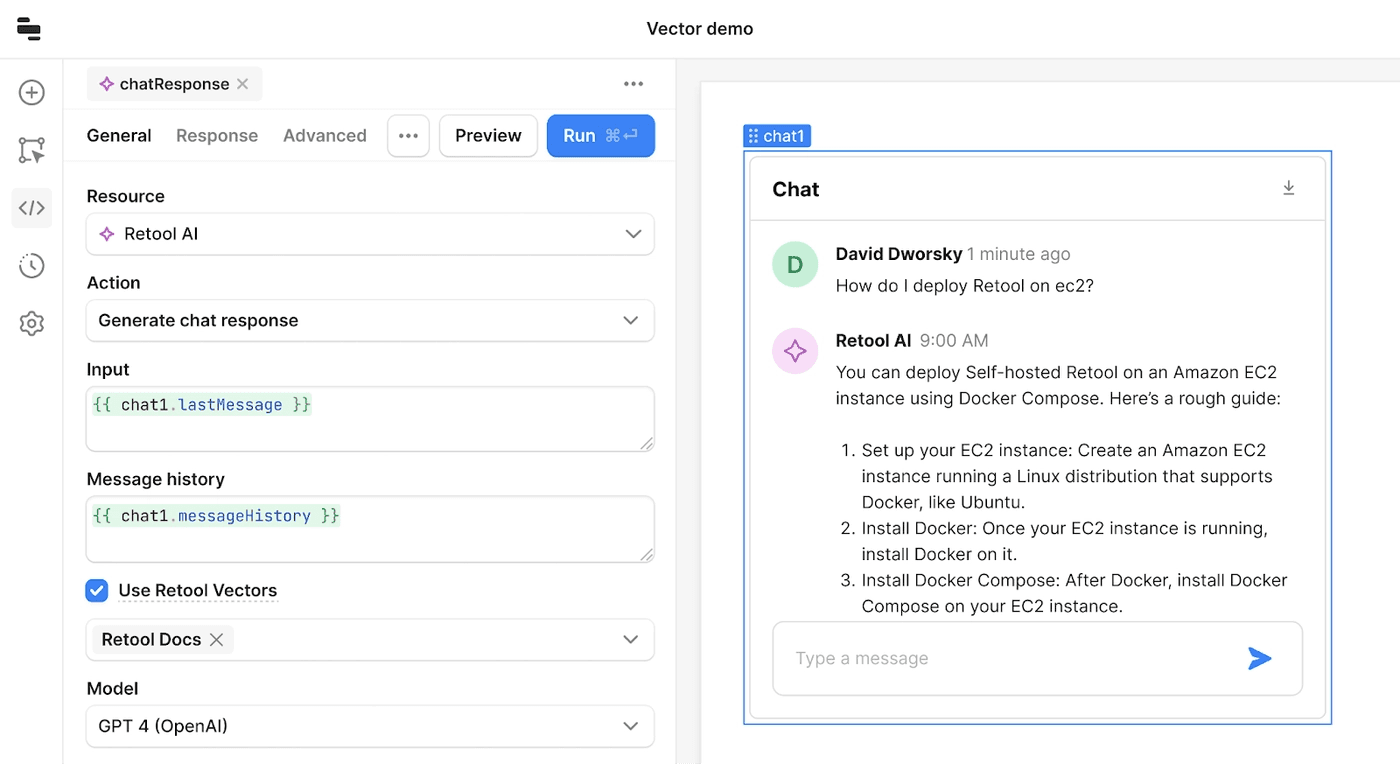The image size is (1400, 764).
Task: Open query run history from the sidebar clock icon
Action: [x=31, y=266]
